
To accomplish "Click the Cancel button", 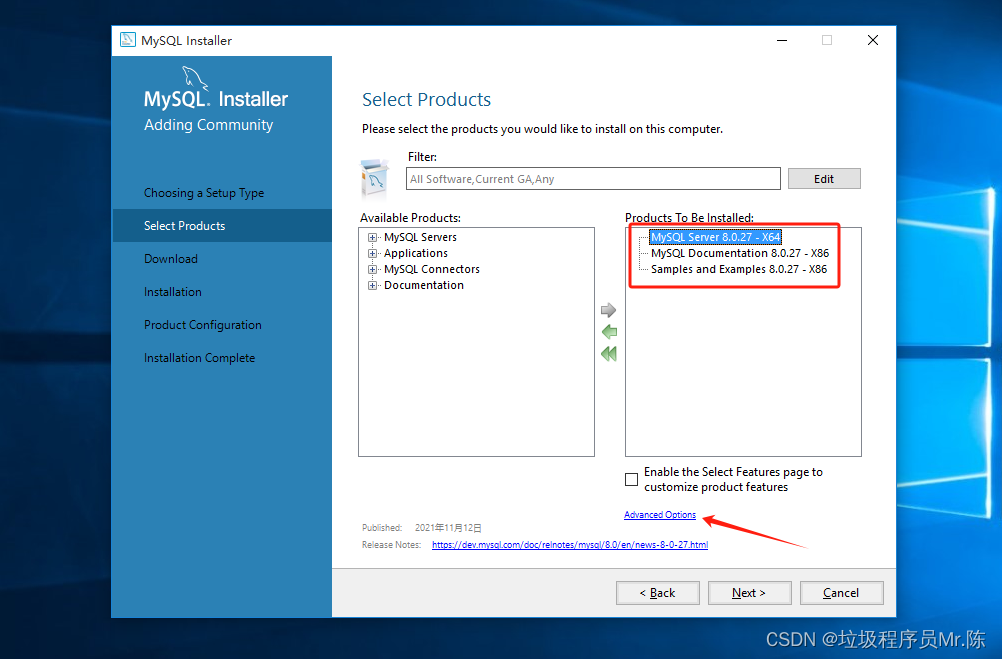I will [x=842, y=593].
